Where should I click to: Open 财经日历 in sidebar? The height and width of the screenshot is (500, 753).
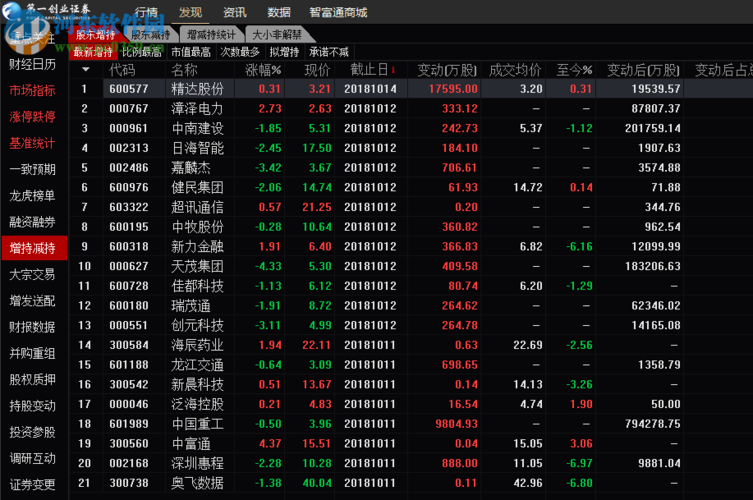(32, 64)
